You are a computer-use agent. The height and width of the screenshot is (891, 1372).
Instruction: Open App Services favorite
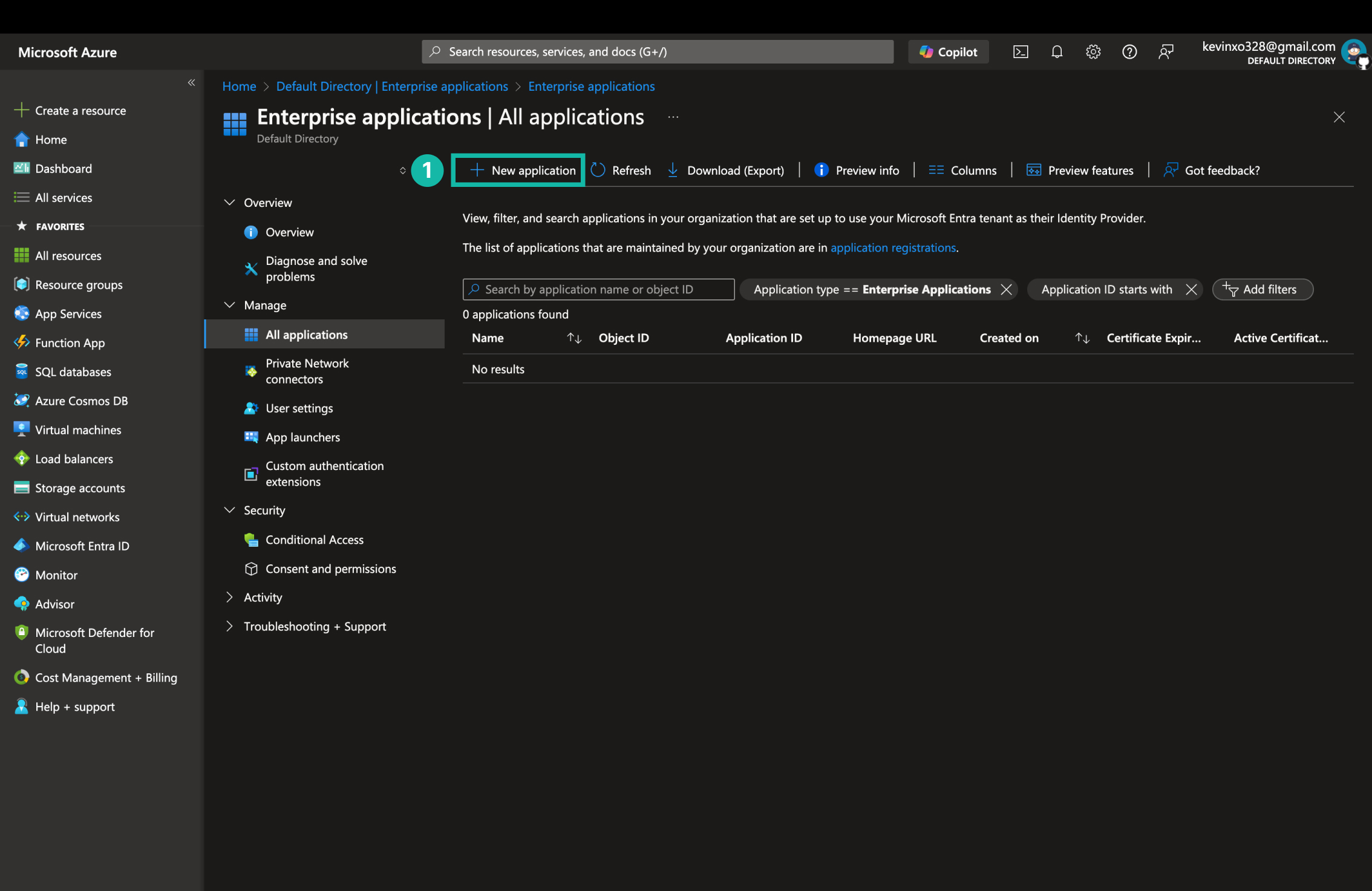point(58,313)
